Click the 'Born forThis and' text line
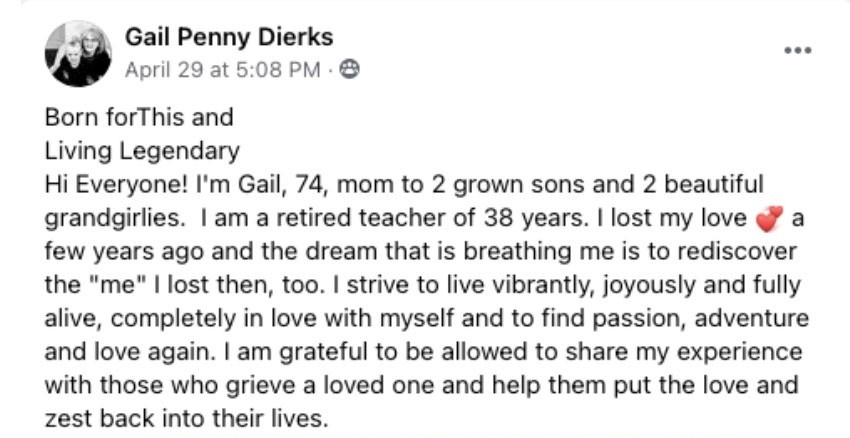 [139, 117]
